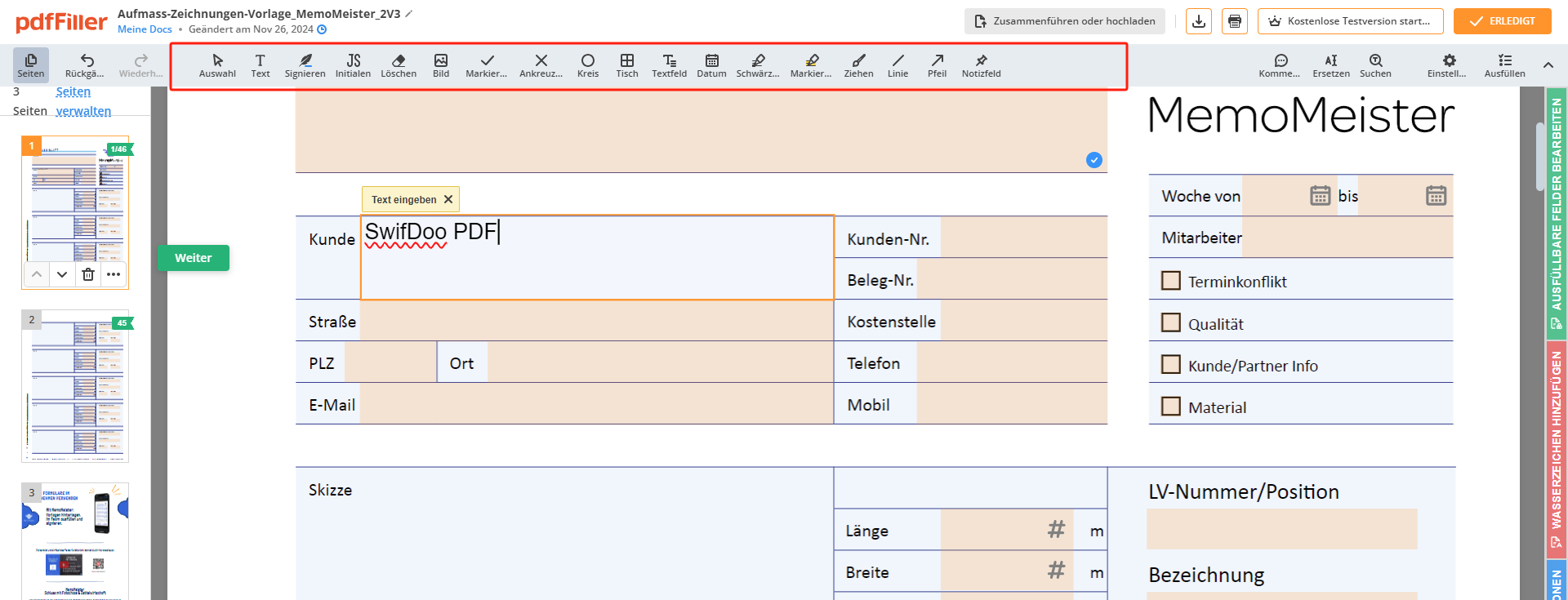Add a Notizfeld sticky note
This screenshot has width=1568, height=600.
[x=981, y=65]
